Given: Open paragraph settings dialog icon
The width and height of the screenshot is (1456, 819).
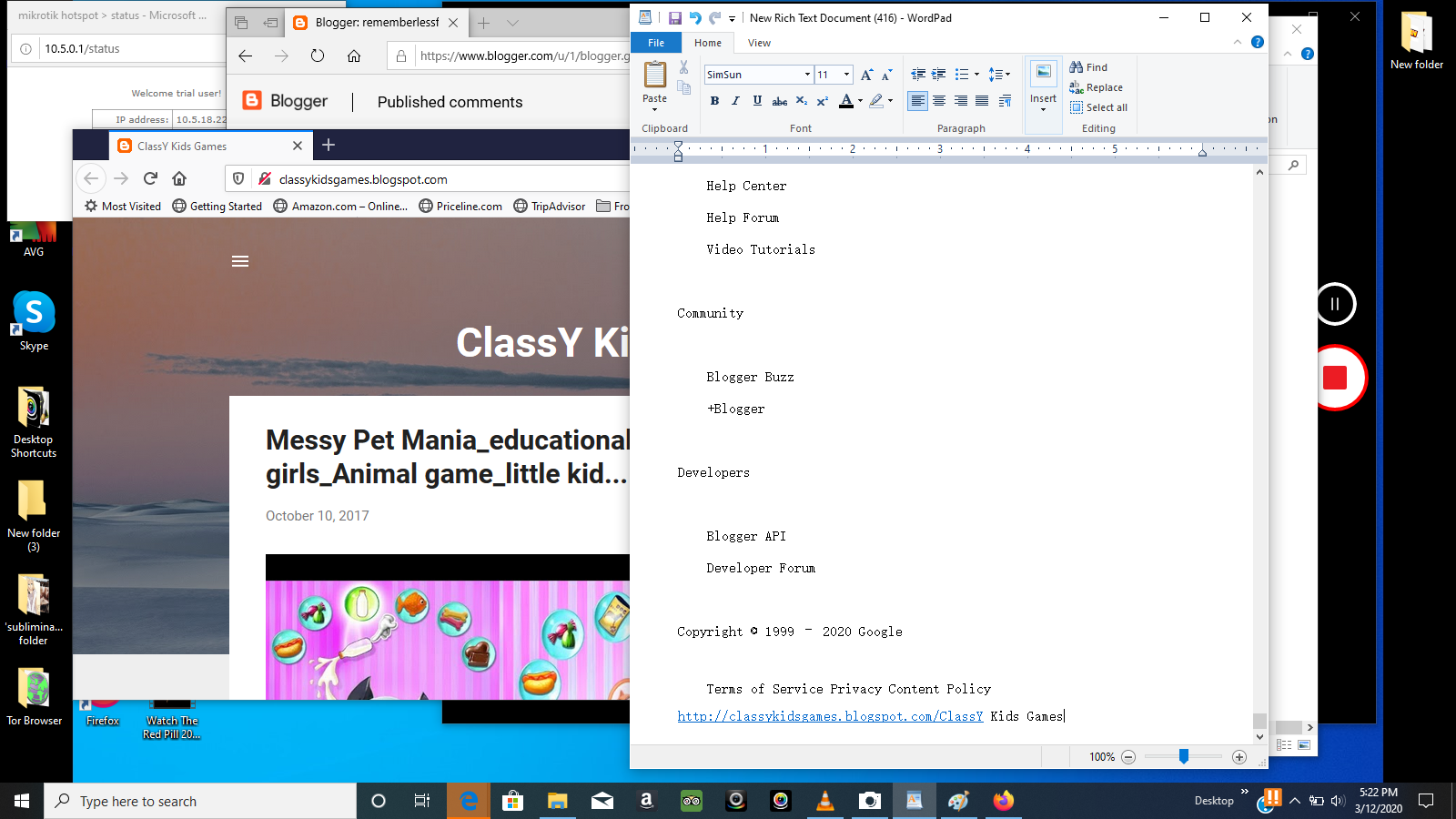Looking at the screenshot, I should 1005,101.
